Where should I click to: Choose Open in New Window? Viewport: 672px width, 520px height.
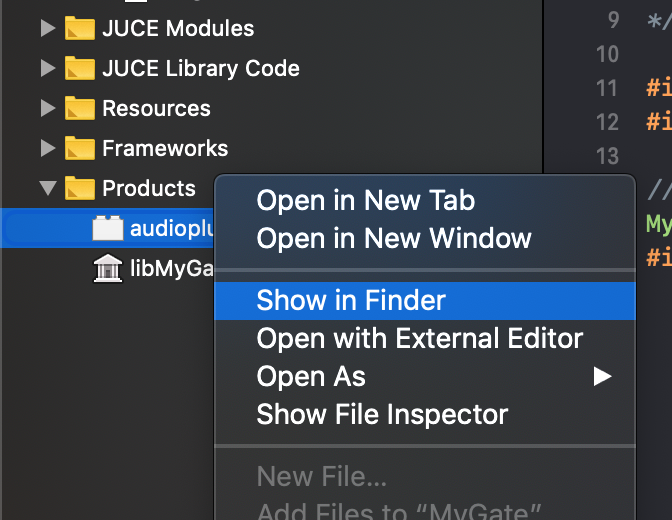[x=394, y=239]
